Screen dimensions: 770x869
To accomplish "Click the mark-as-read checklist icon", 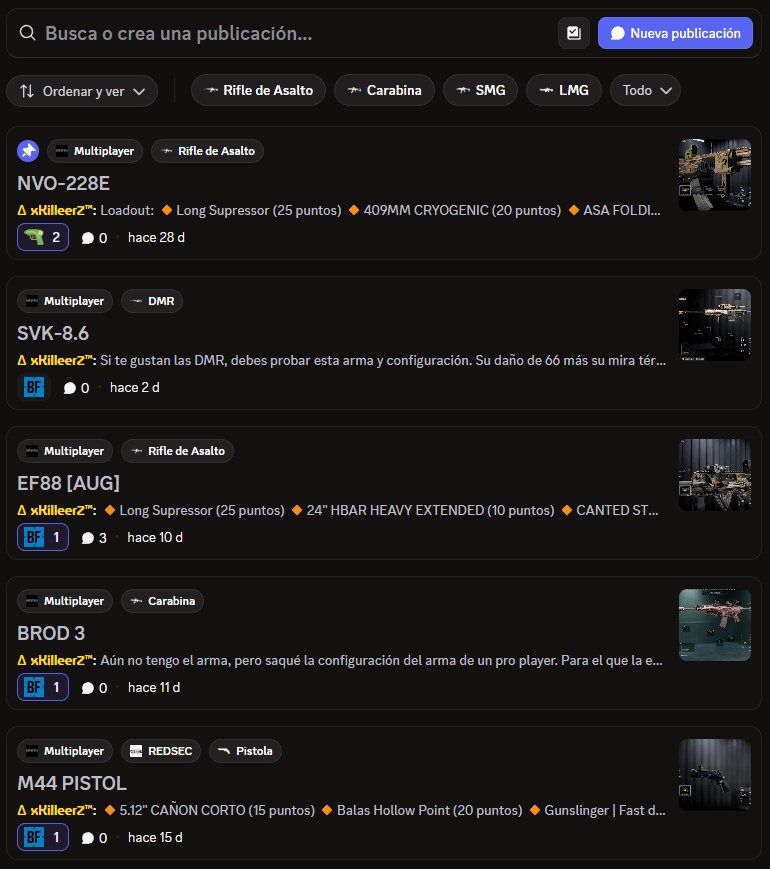I will (x=574, y=33).
